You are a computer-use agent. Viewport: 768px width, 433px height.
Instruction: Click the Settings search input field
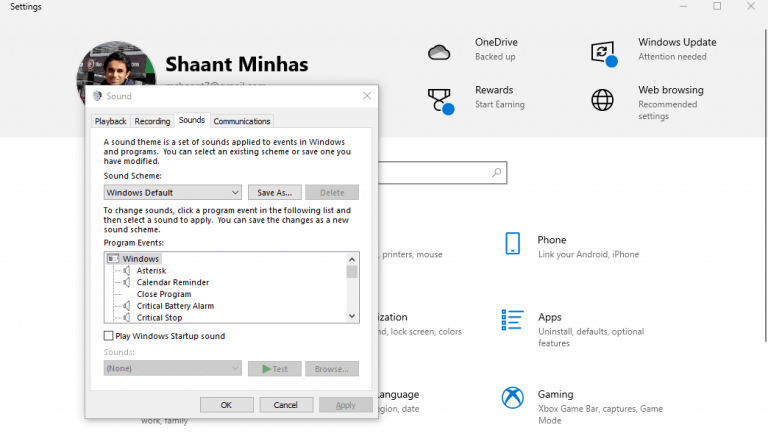(x=442, y=172)
